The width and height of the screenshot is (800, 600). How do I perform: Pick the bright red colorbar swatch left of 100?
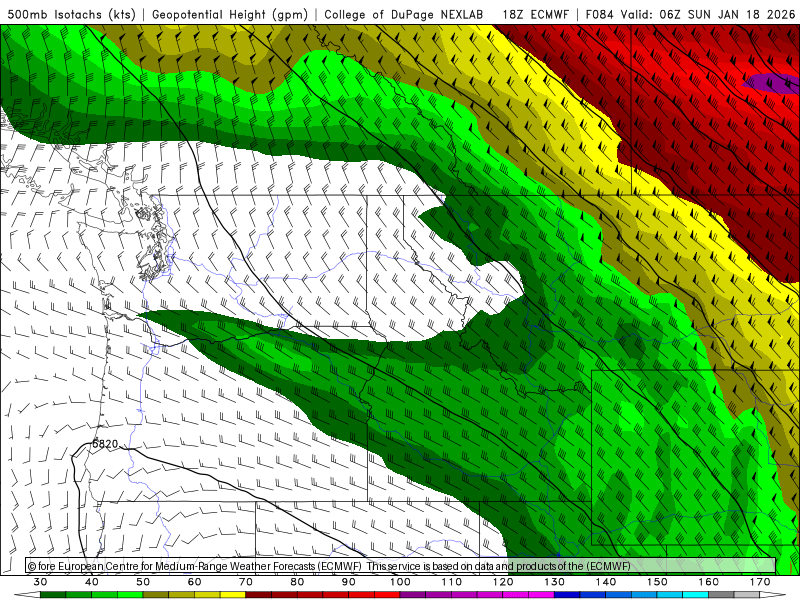387,595
